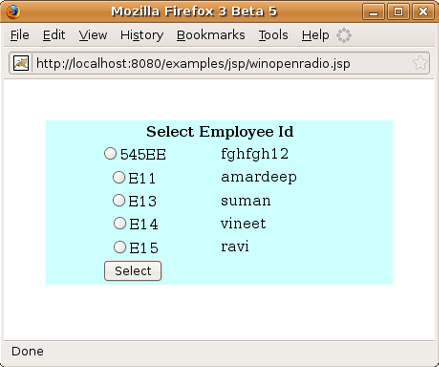The height and width of the screenshot is (367, 439).
Task: Click the Done status bar text
Action: click(27, 351)
